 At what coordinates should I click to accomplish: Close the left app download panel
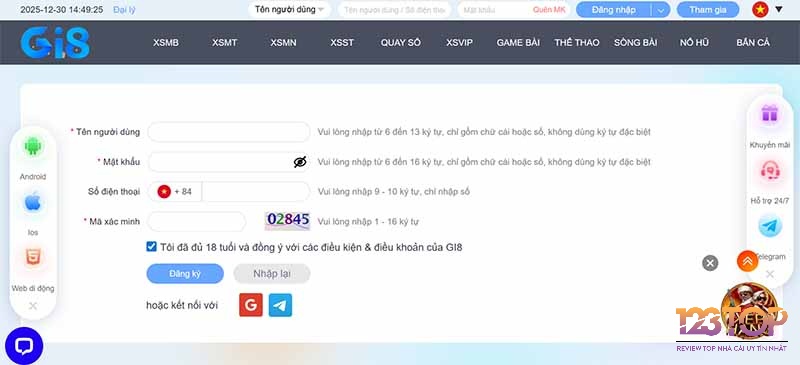(33, 306)
